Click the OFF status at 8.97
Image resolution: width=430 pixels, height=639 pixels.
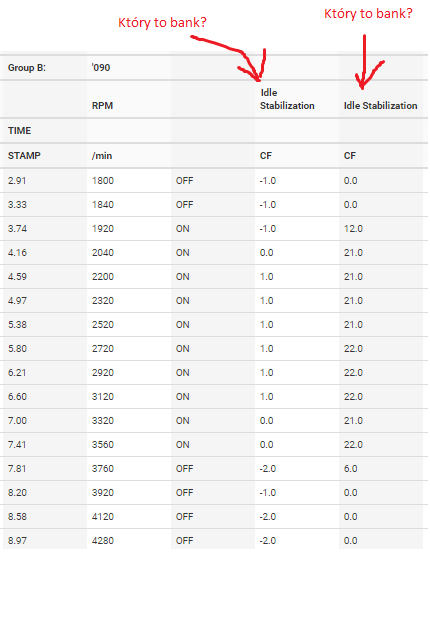coord(184,541)
